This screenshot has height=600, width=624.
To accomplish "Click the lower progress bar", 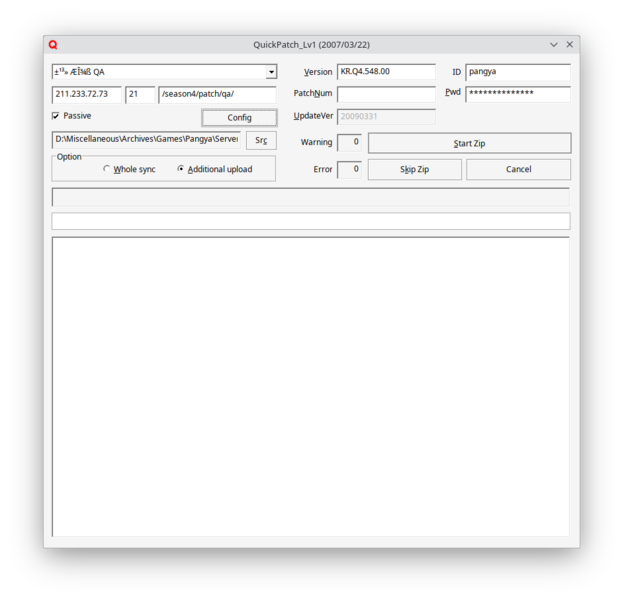I will pos(311,221).
